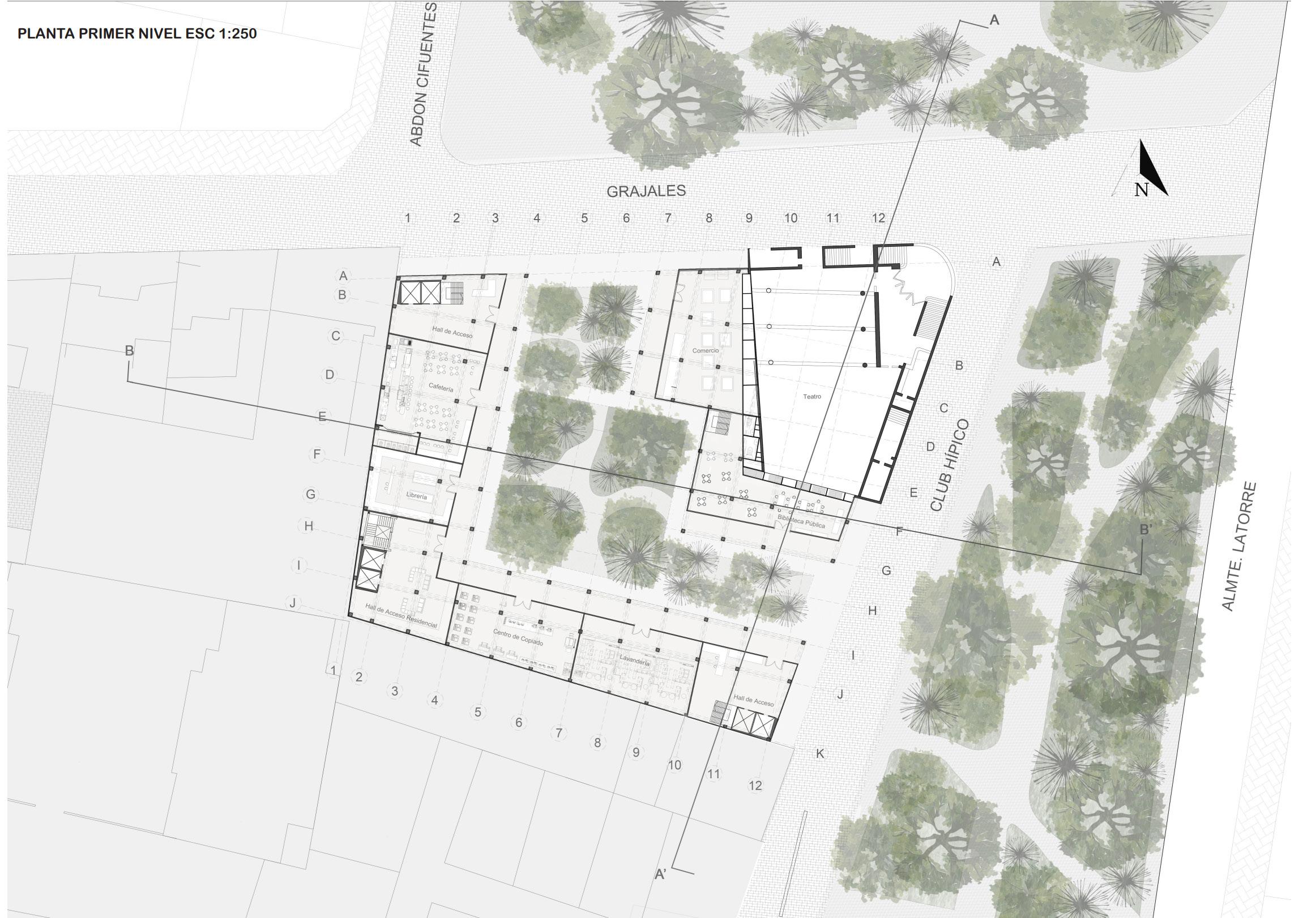This screenshot has width=1316, height=918.
Task: Click the PLANTA PRIMER NIVEL title
Action: [137, 34]
